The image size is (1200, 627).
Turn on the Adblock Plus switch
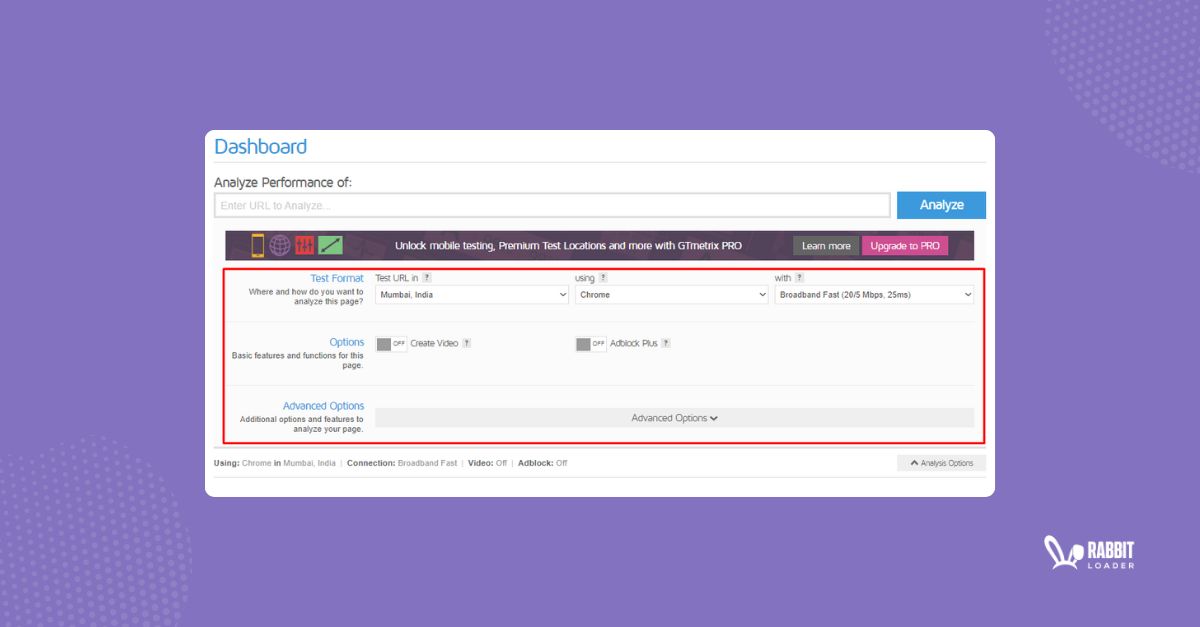click(x=589, y=344)
